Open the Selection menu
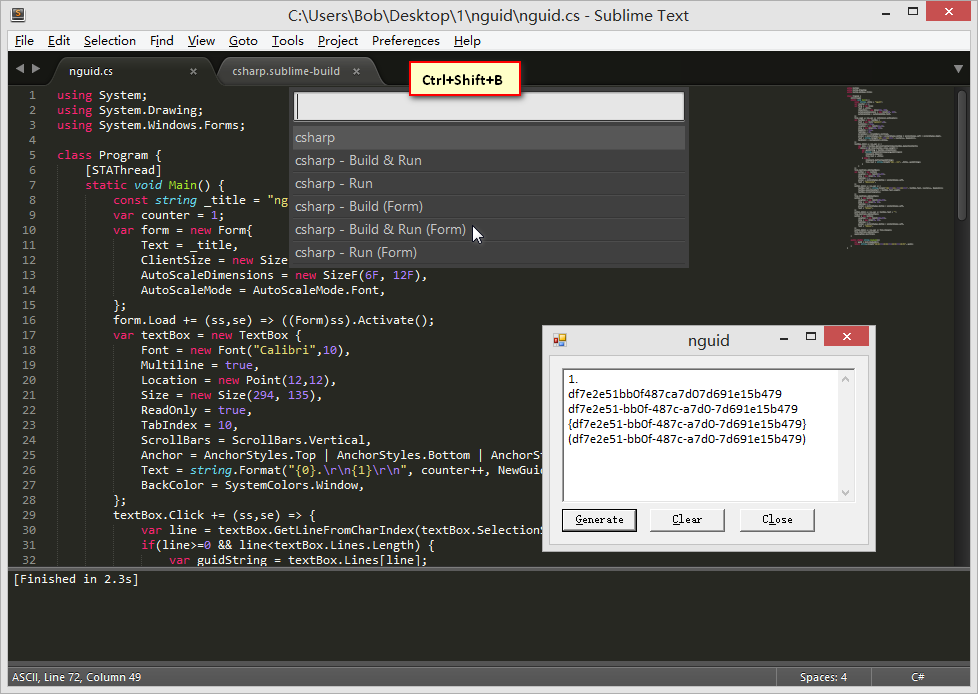The height and width of the screenshot is (694, 978). point(110,41)
